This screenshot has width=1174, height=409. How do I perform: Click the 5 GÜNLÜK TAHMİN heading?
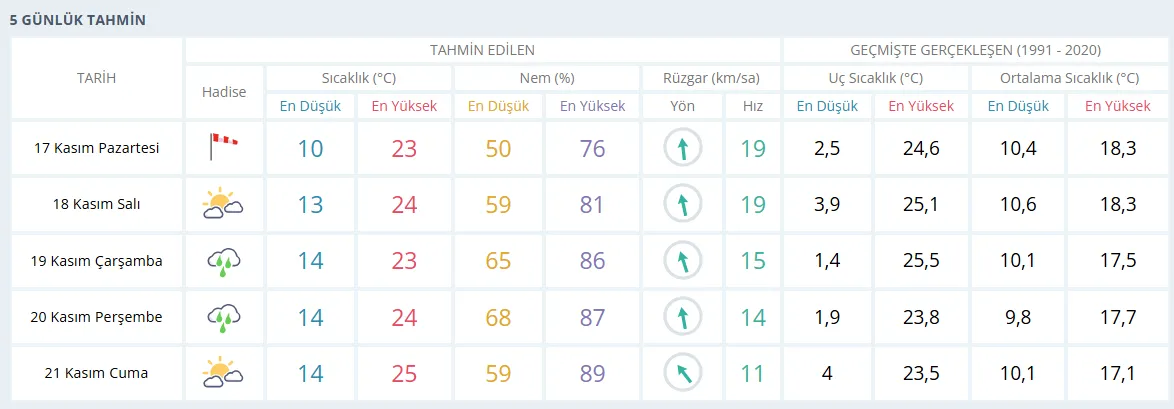point(77,19)
